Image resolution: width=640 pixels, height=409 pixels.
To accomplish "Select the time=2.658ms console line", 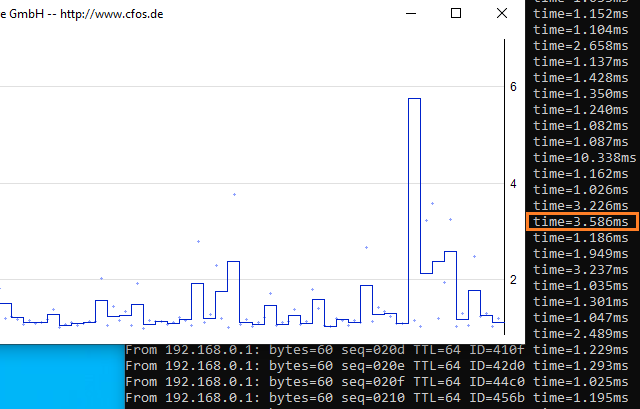I will tap(580, 46).
